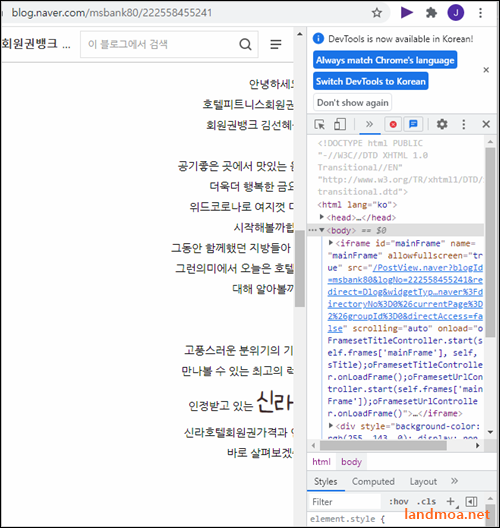This screenshot has width=500, height=528.
Task: Select the html lang="ko" line
Action: pyautogui.click(x=357, y=204)
